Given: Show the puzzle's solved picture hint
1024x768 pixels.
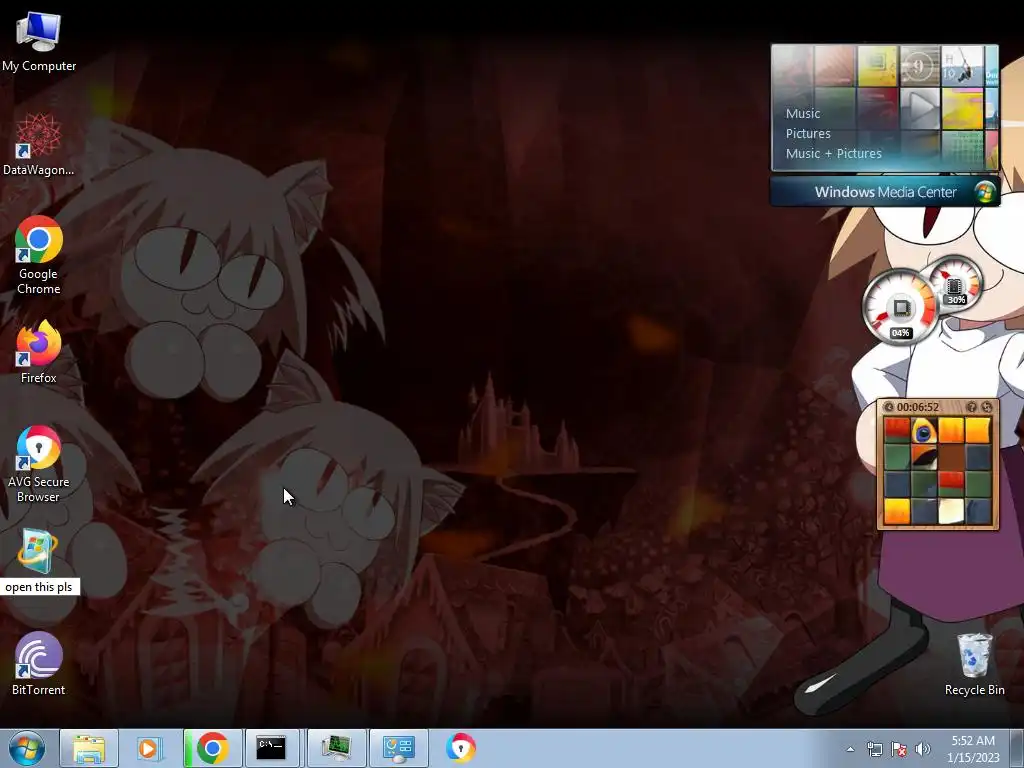Looking at the screenshot, I should [x=971, y=407].
